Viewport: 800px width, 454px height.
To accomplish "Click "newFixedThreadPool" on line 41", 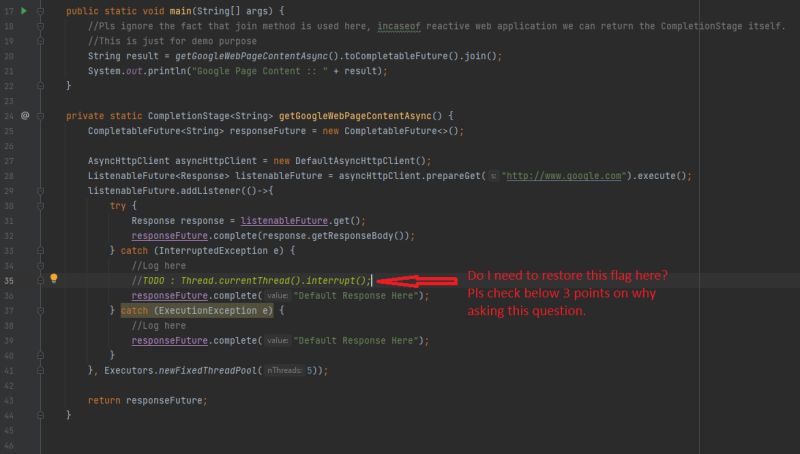I will tap(208, 371).
